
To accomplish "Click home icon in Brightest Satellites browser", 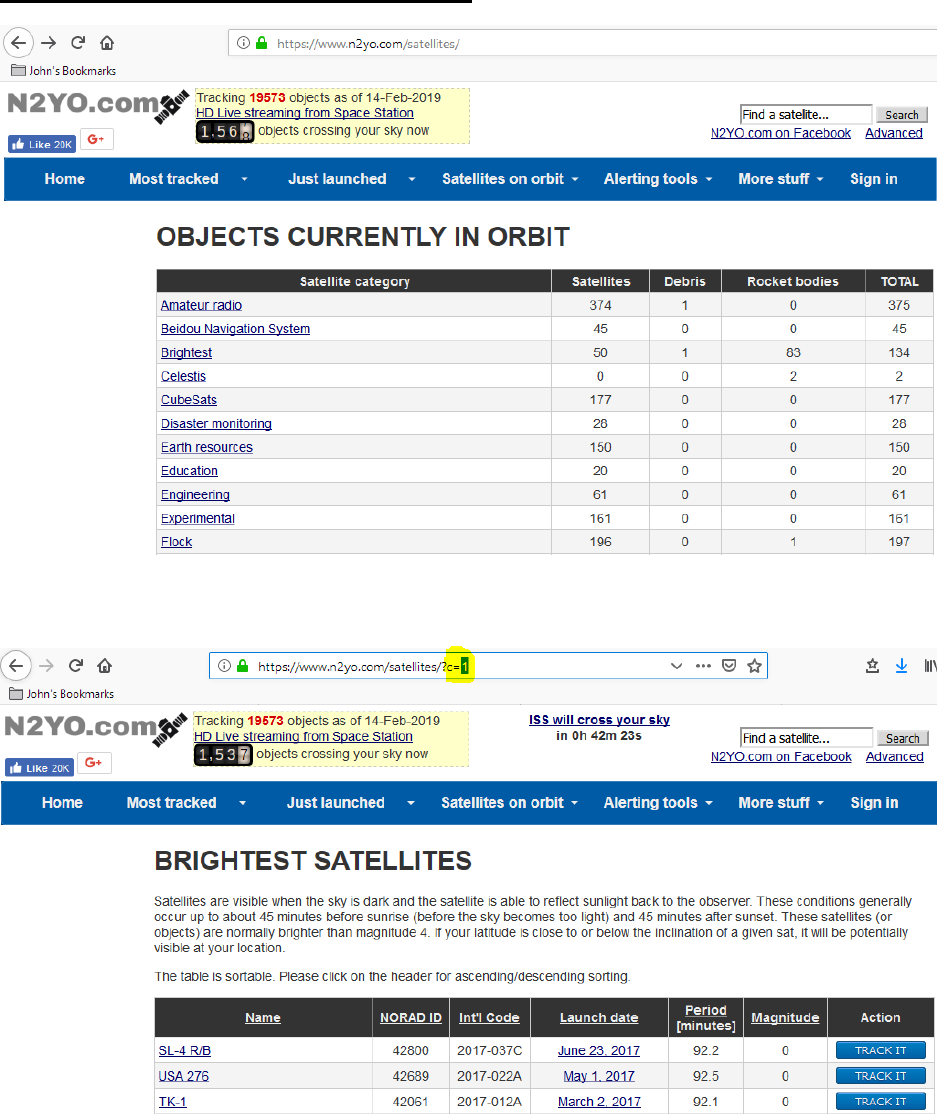I will 104,666.
